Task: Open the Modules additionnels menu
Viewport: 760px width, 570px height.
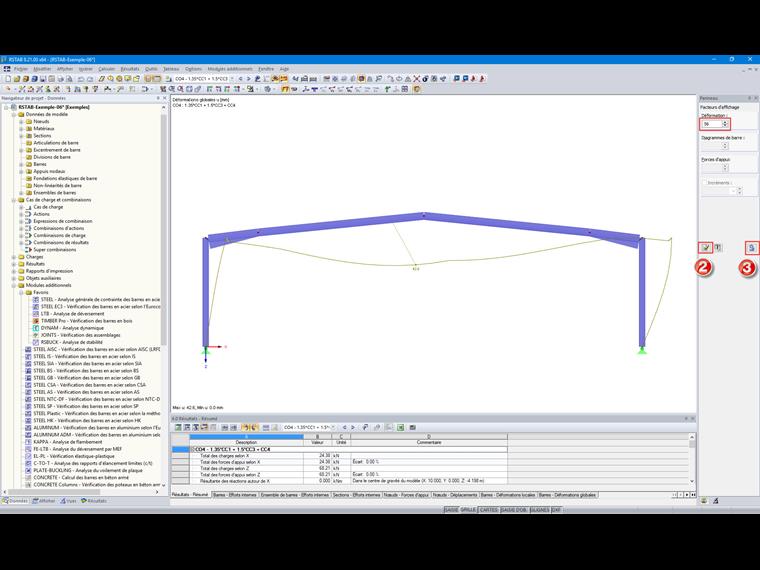Action: click(x=230, y=69)
